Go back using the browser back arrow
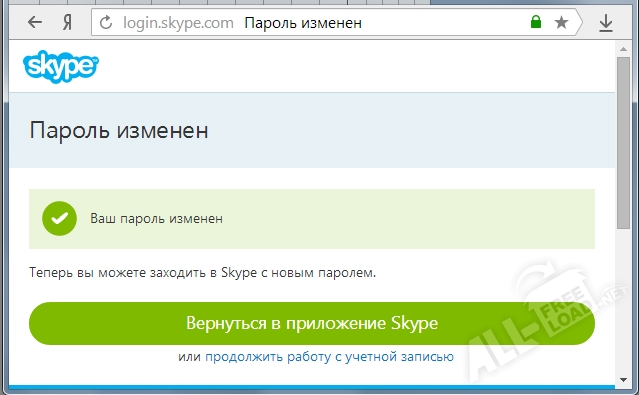639x395 pixels. (35, 22)
